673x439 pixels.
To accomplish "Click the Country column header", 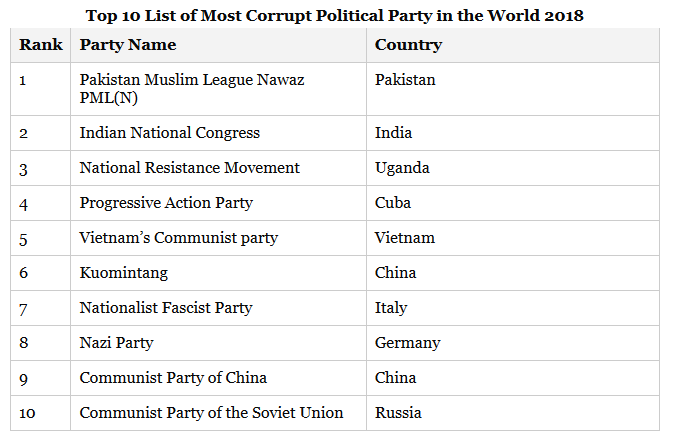I will click(x=408, y=45).
